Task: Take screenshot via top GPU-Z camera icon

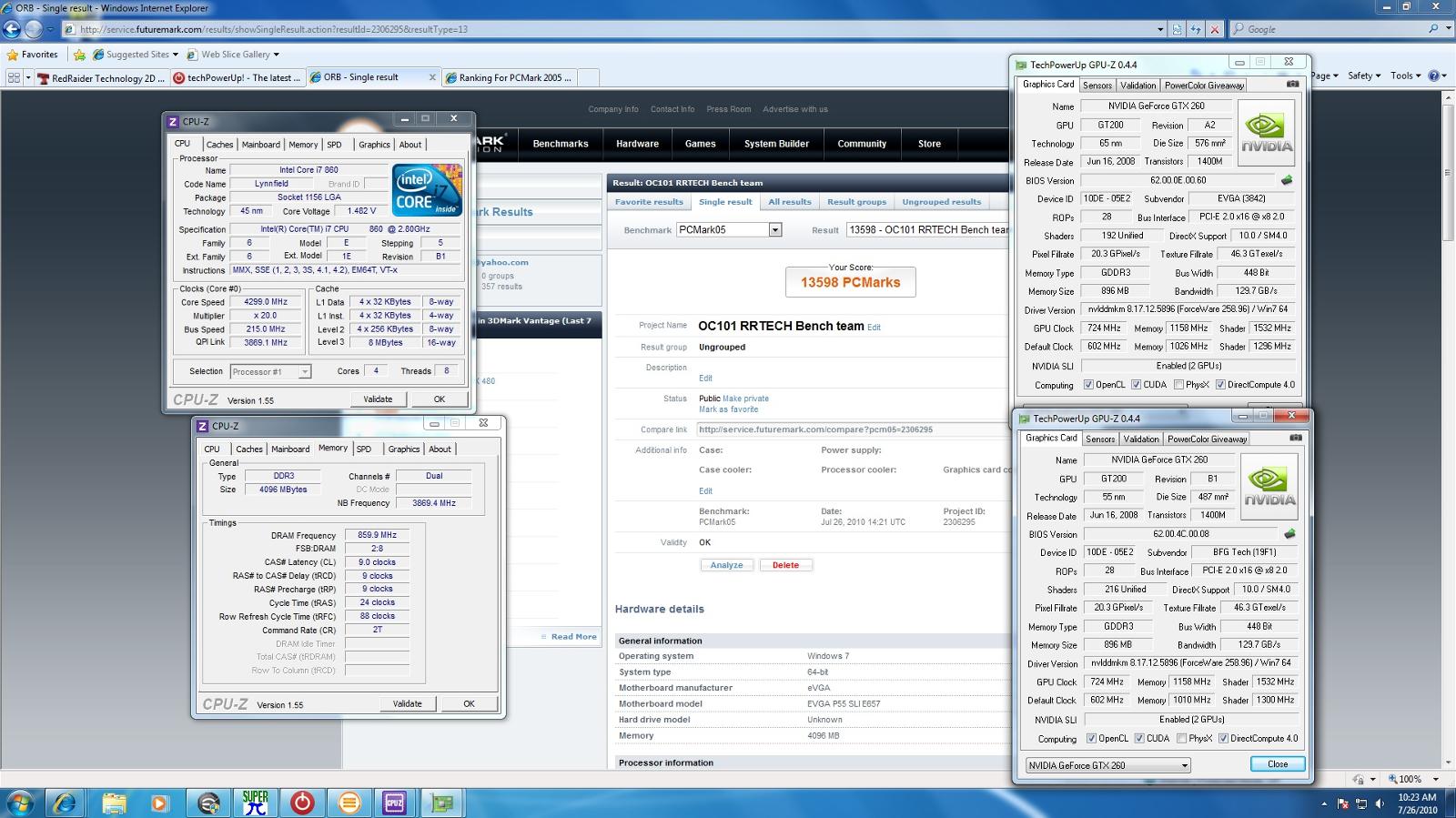Action: point(1292,84)
